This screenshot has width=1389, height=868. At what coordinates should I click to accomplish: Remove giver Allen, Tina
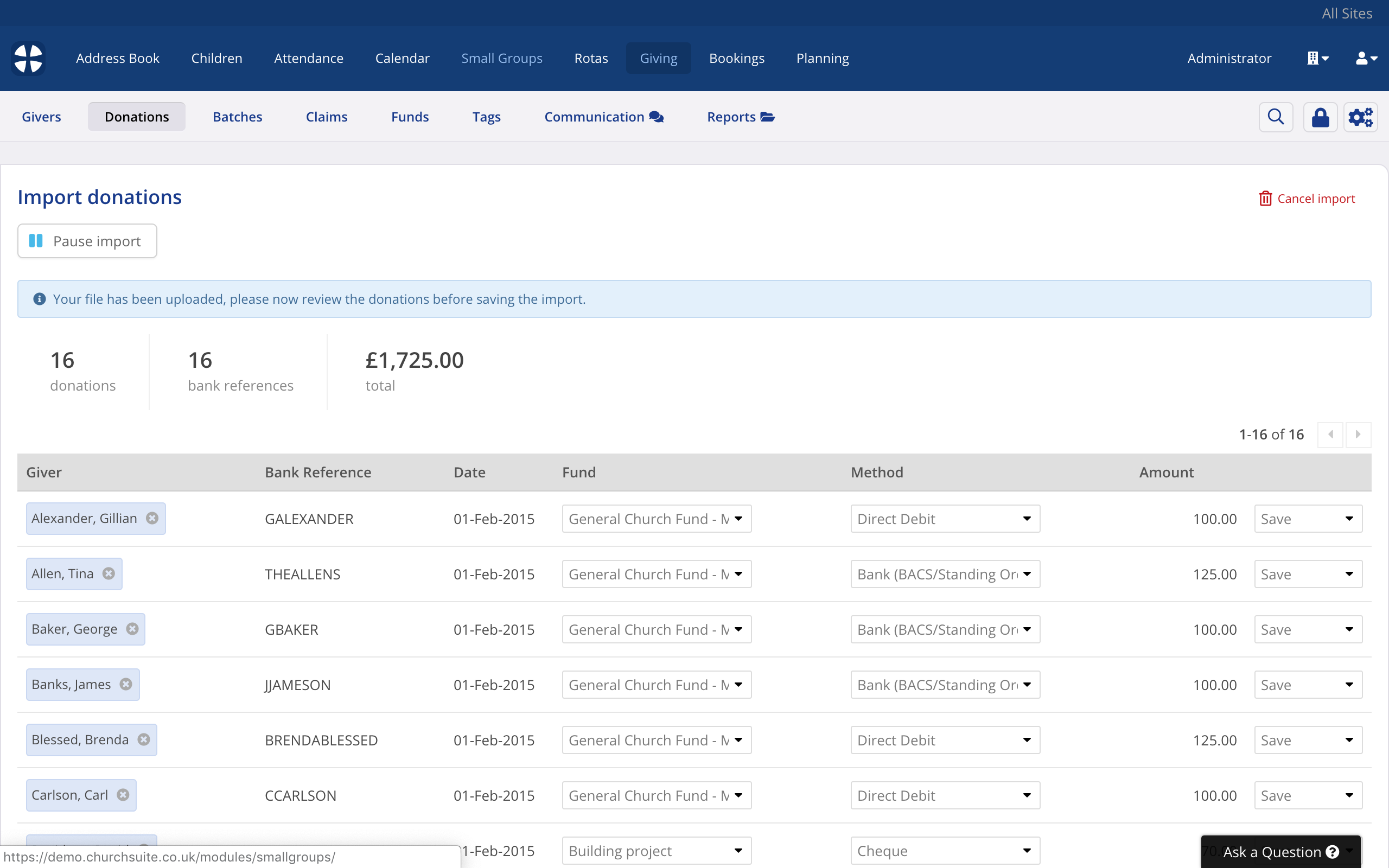(x=109, y=573)
